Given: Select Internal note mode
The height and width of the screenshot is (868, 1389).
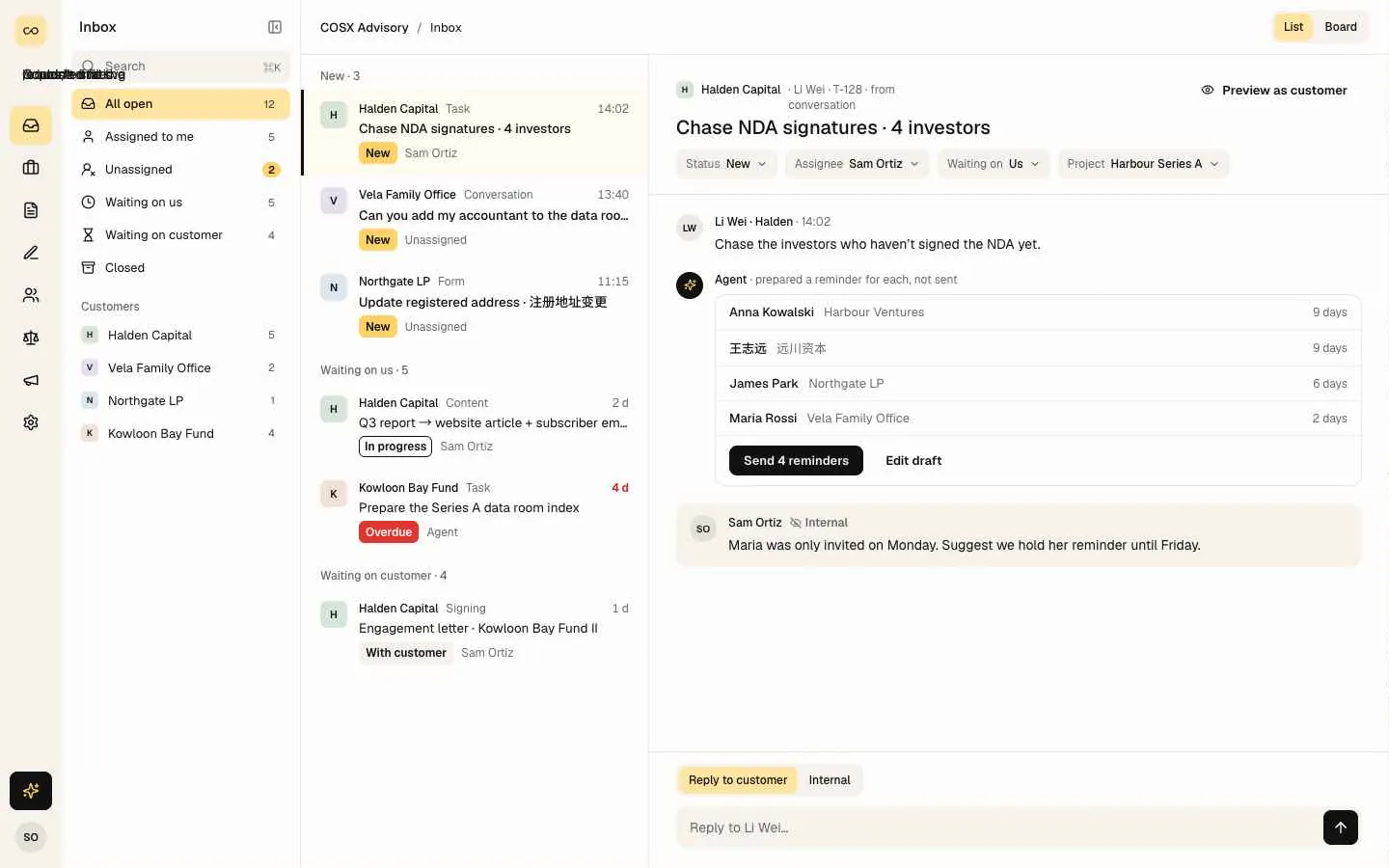Looking at the screenshot, I should pyautogui.click(x=830, y=780).
